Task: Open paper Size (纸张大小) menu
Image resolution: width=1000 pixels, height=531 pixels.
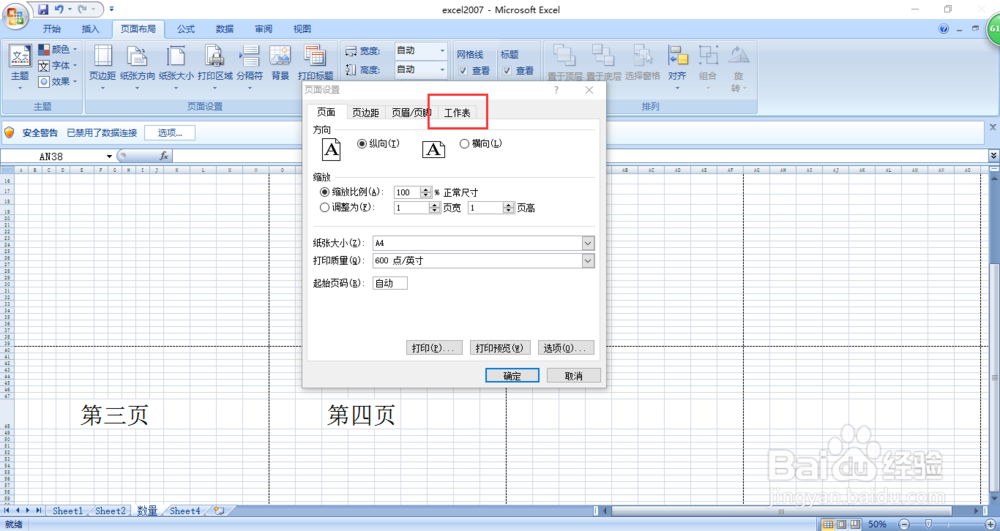Action: (x=176, y=66)
